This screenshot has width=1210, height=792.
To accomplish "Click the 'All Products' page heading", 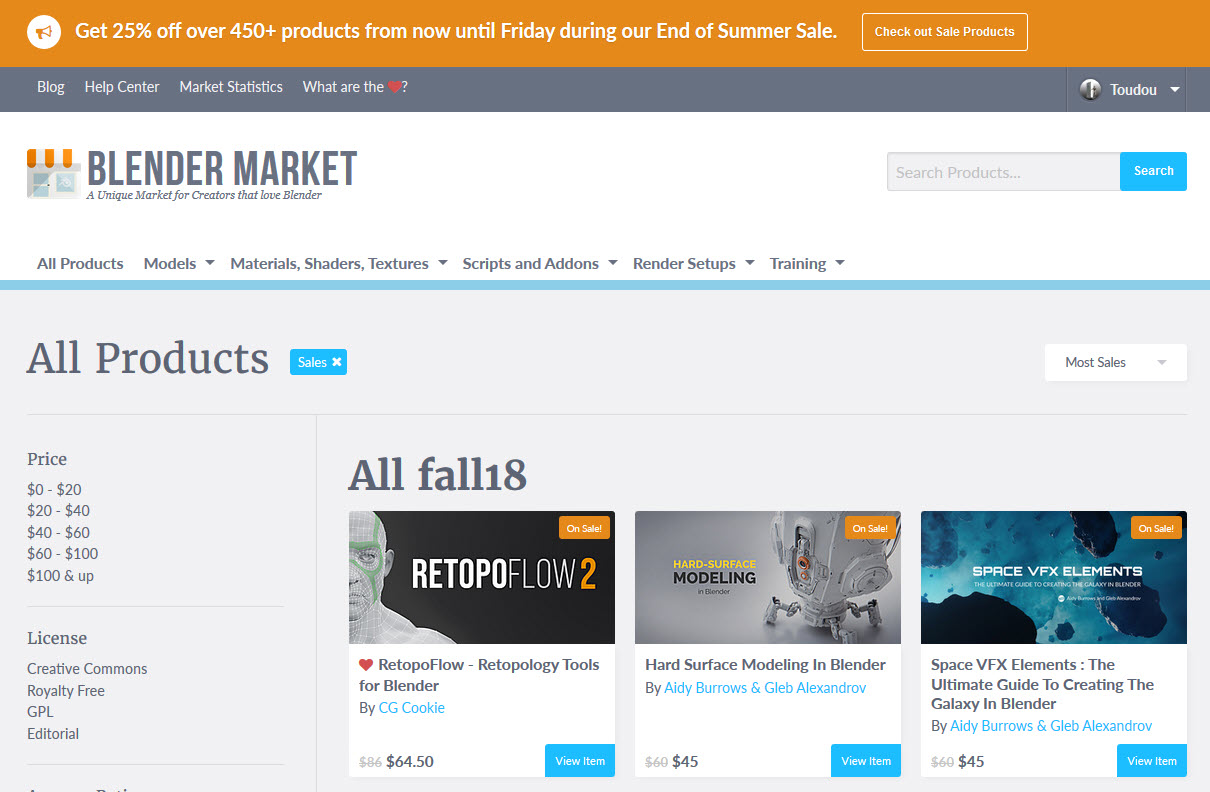I will pos(148,358).
